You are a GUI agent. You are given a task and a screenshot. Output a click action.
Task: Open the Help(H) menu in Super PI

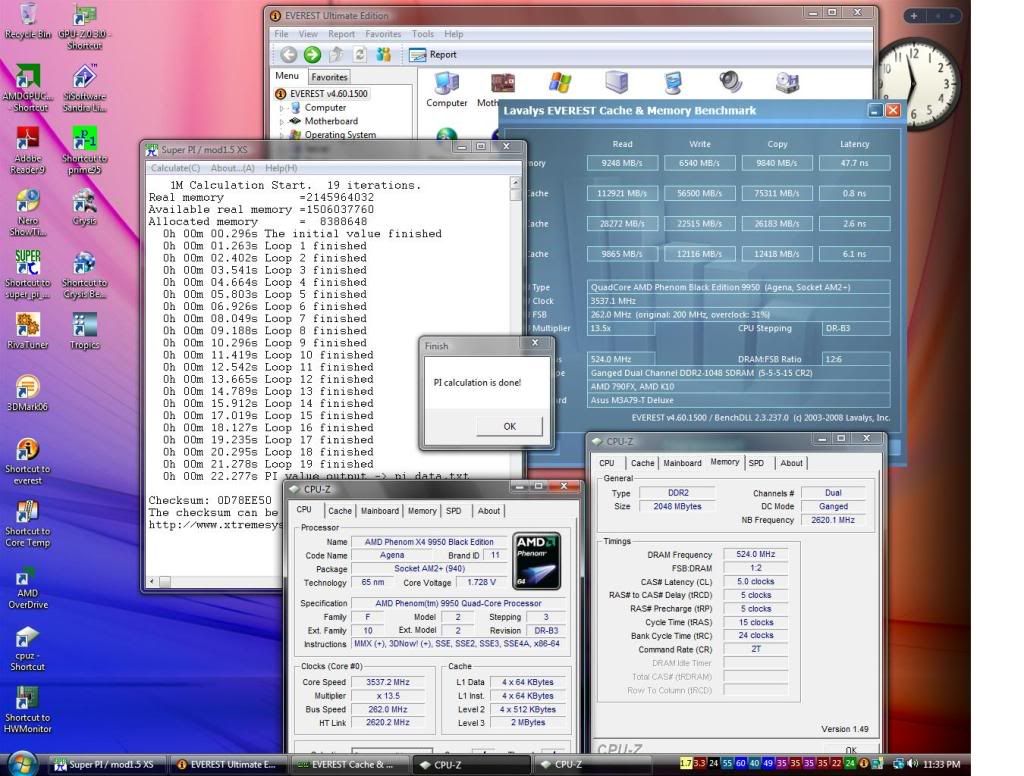coord(281,168)
